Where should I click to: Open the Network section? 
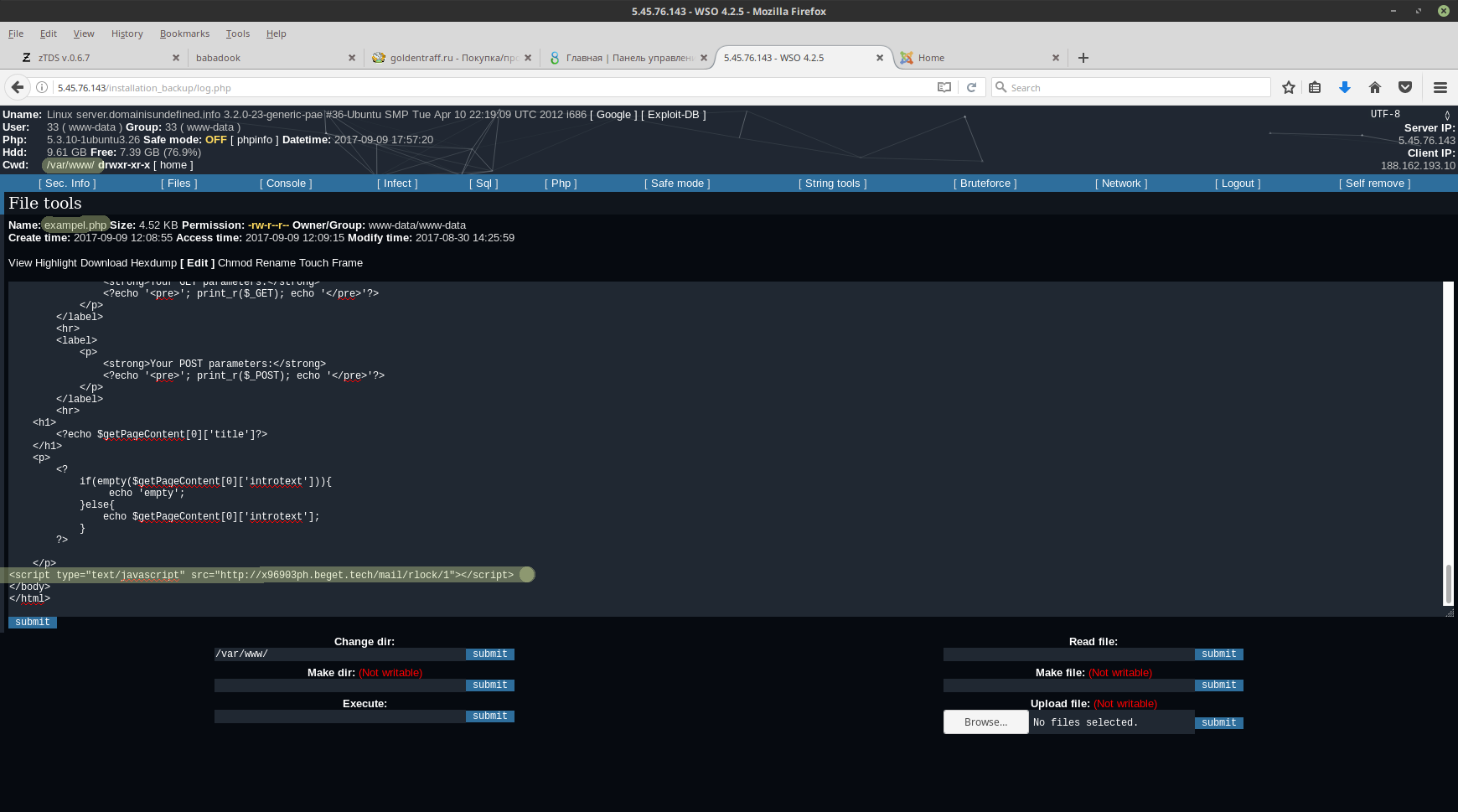pyautogui.click(x=1121, y=184)
